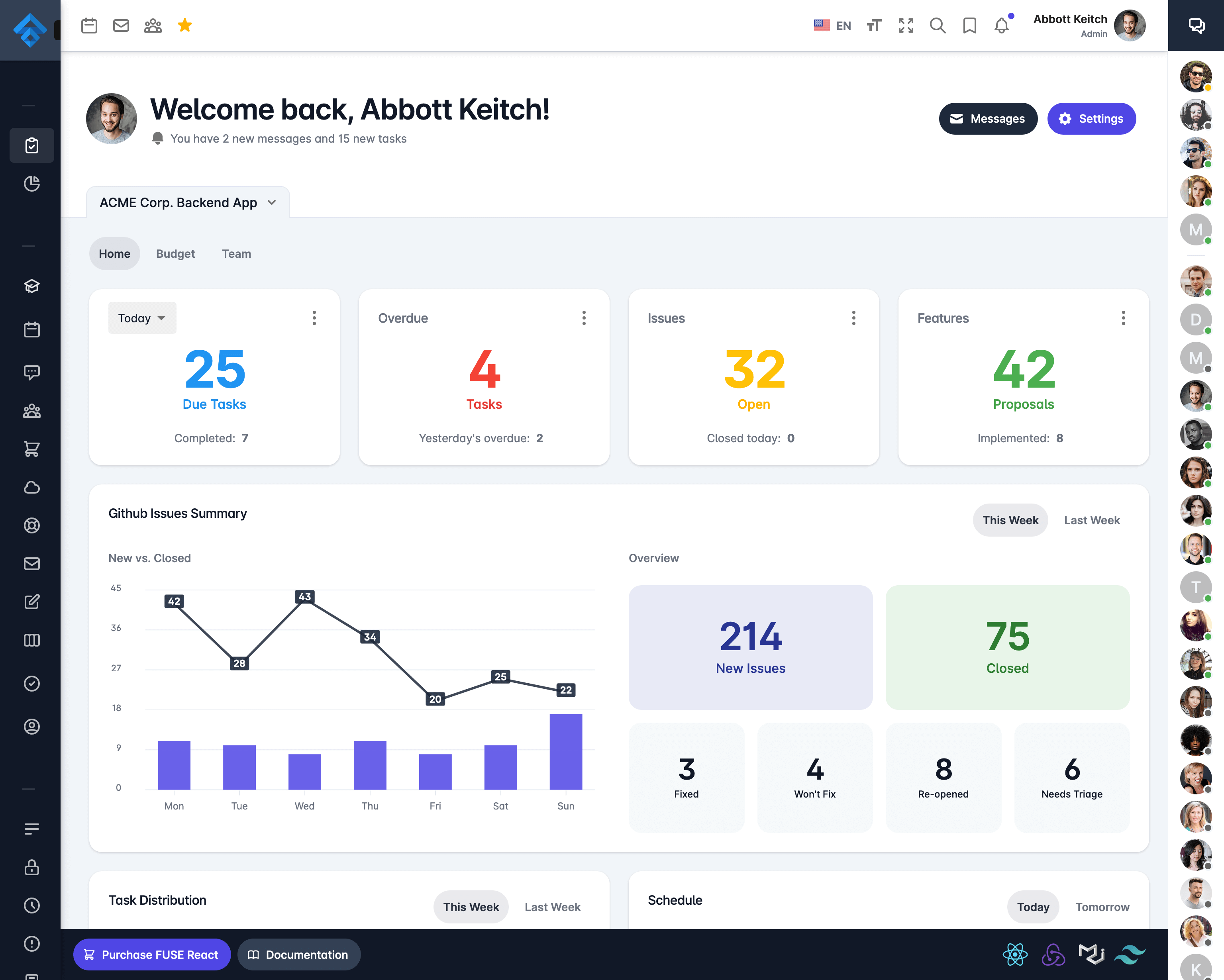The image size is (1224, 980).
Task: Open search with the magnifier icon
Action: 938,25
